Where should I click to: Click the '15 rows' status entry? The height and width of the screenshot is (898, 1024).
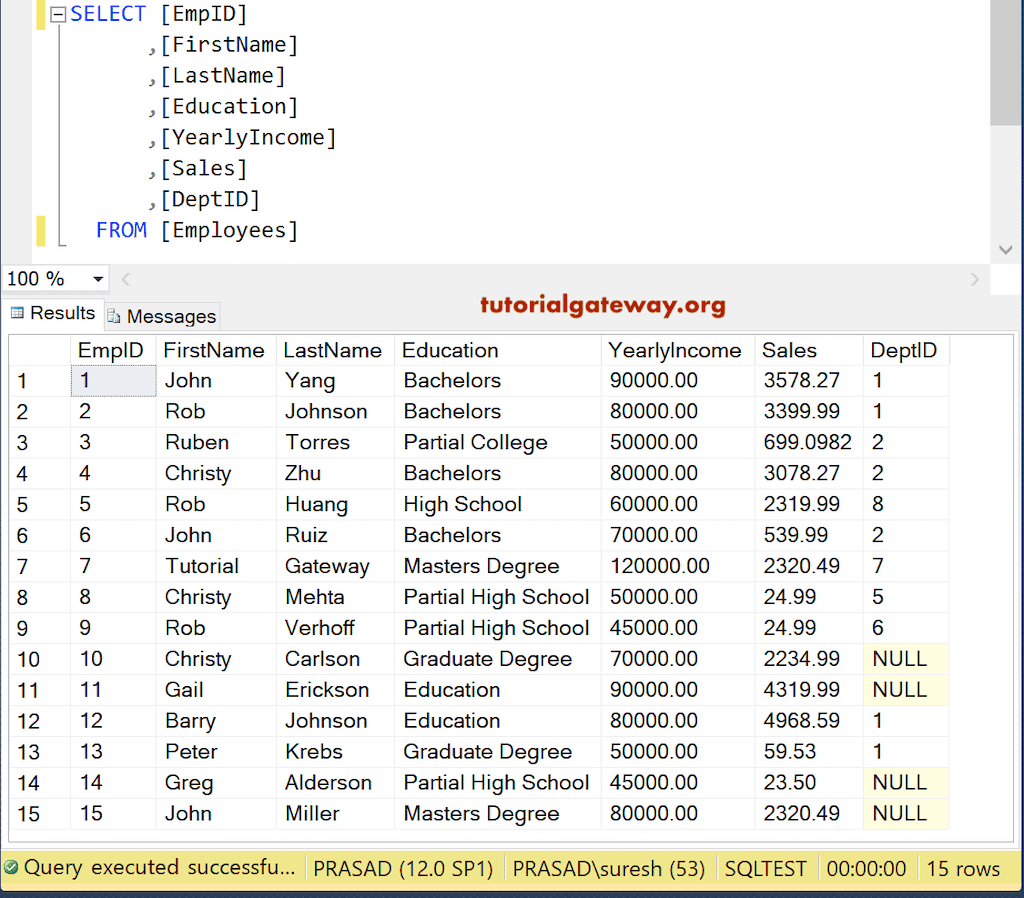click(963, 869)
